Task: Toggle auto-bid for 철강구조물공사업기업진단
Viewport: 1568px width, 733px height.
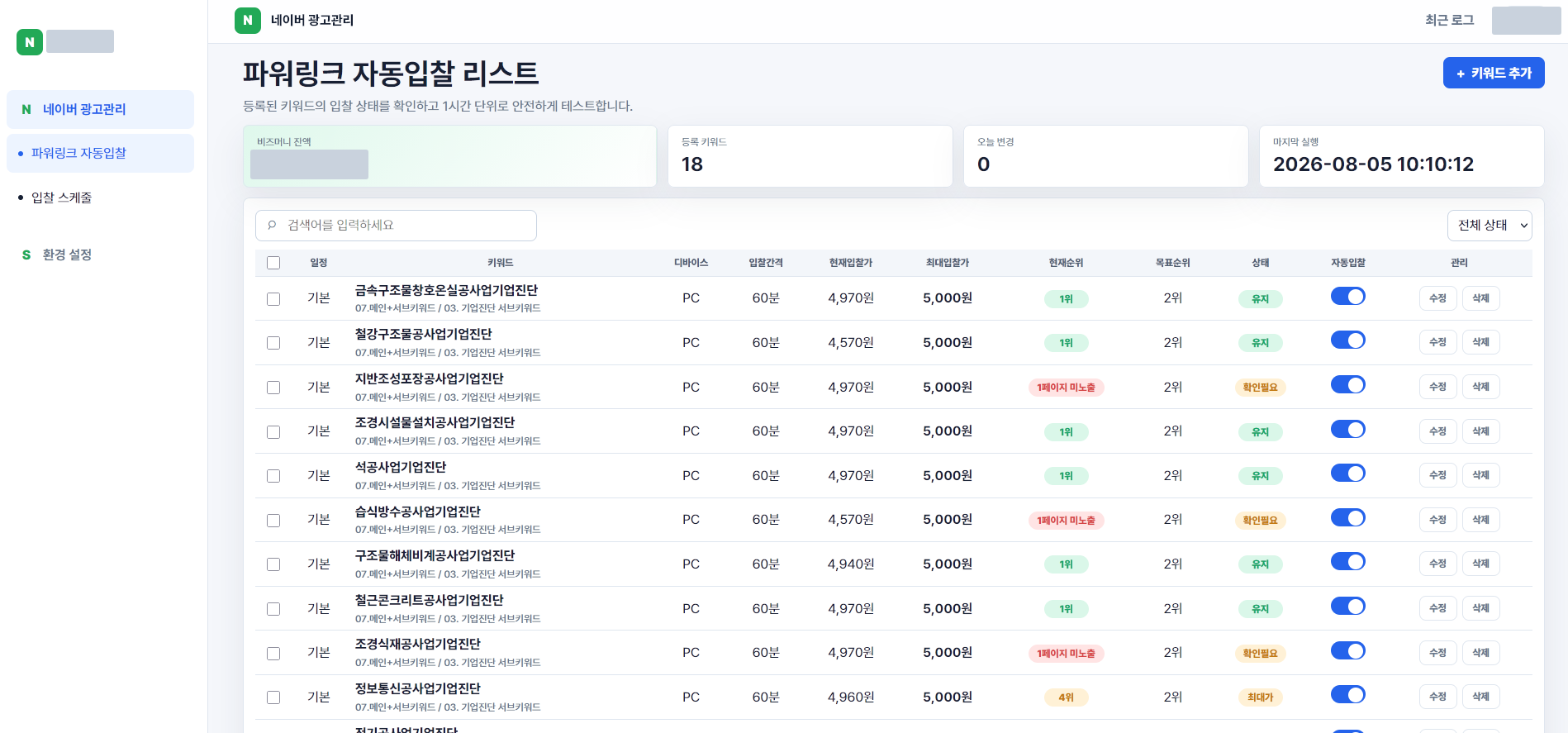Action: tap(1347, 340)
